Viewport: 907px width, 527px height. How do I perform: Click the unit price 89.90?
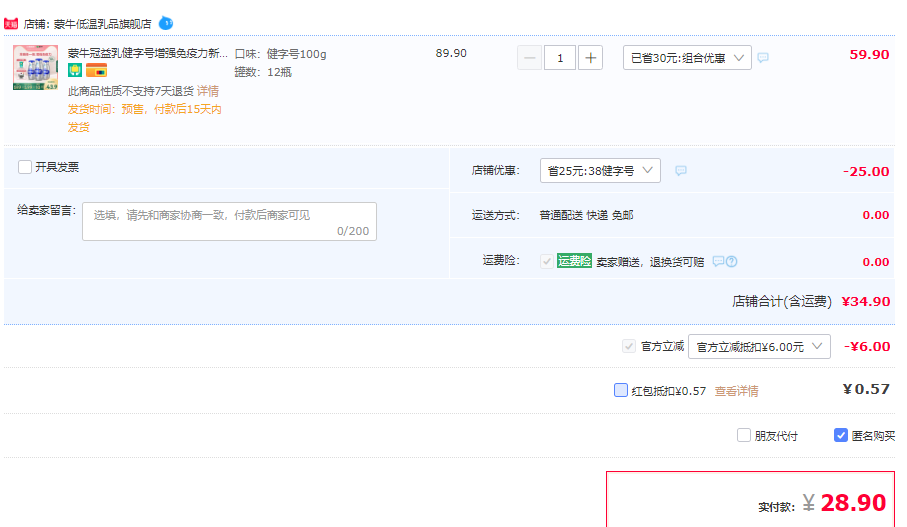(451, 53)
